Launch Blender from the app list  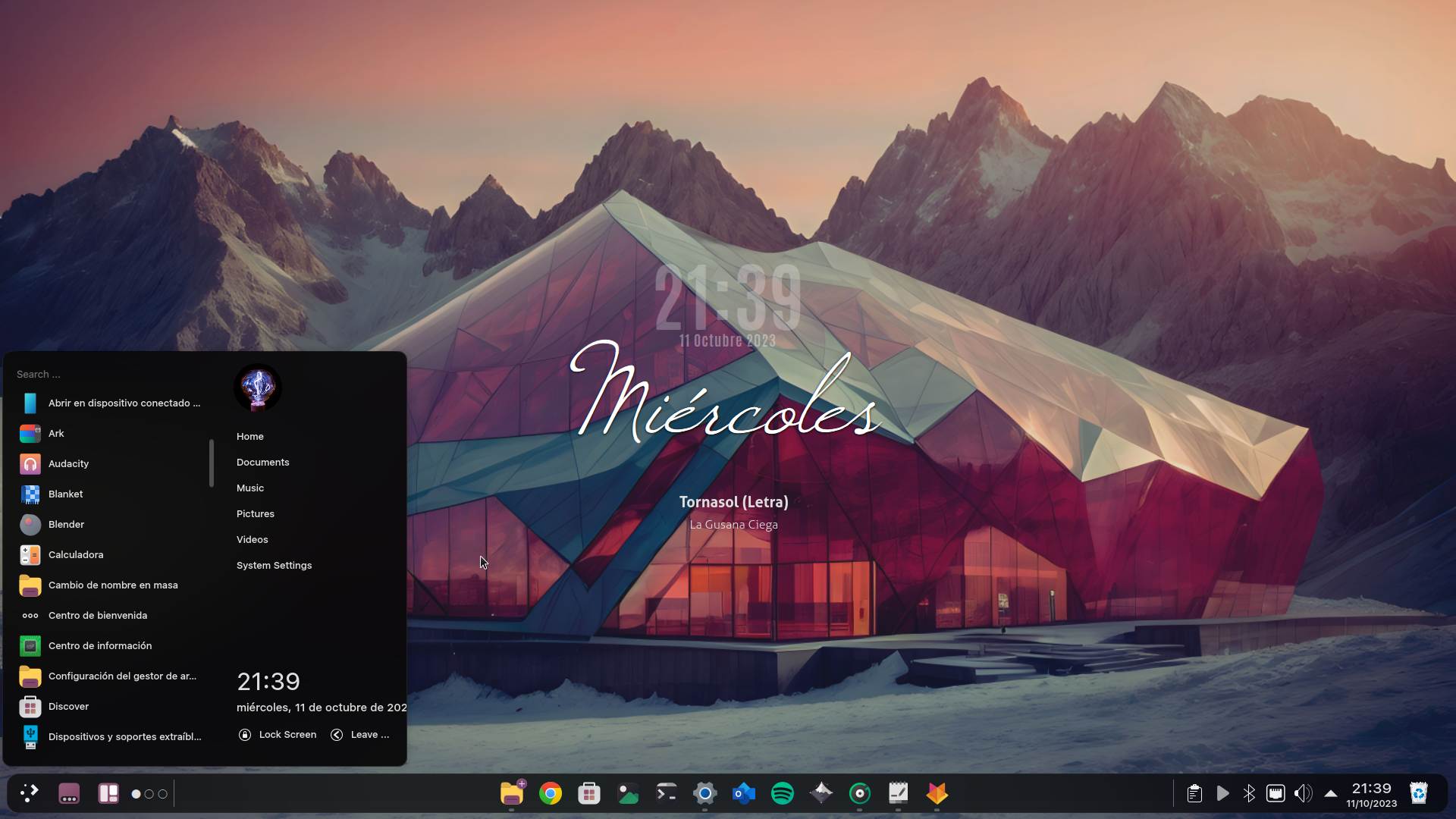[x=110, y=525]
